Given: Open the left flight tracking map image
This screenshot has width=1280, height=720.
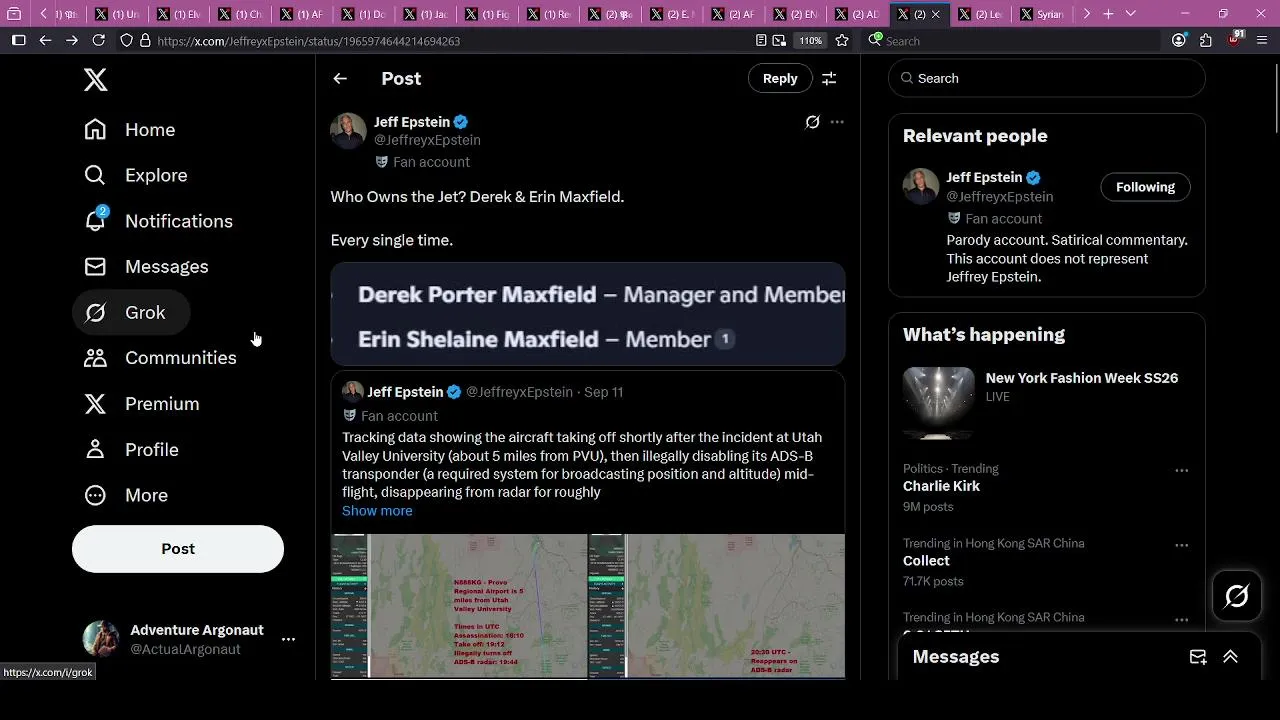Looking at the screenshot, I should click(459, 606).
